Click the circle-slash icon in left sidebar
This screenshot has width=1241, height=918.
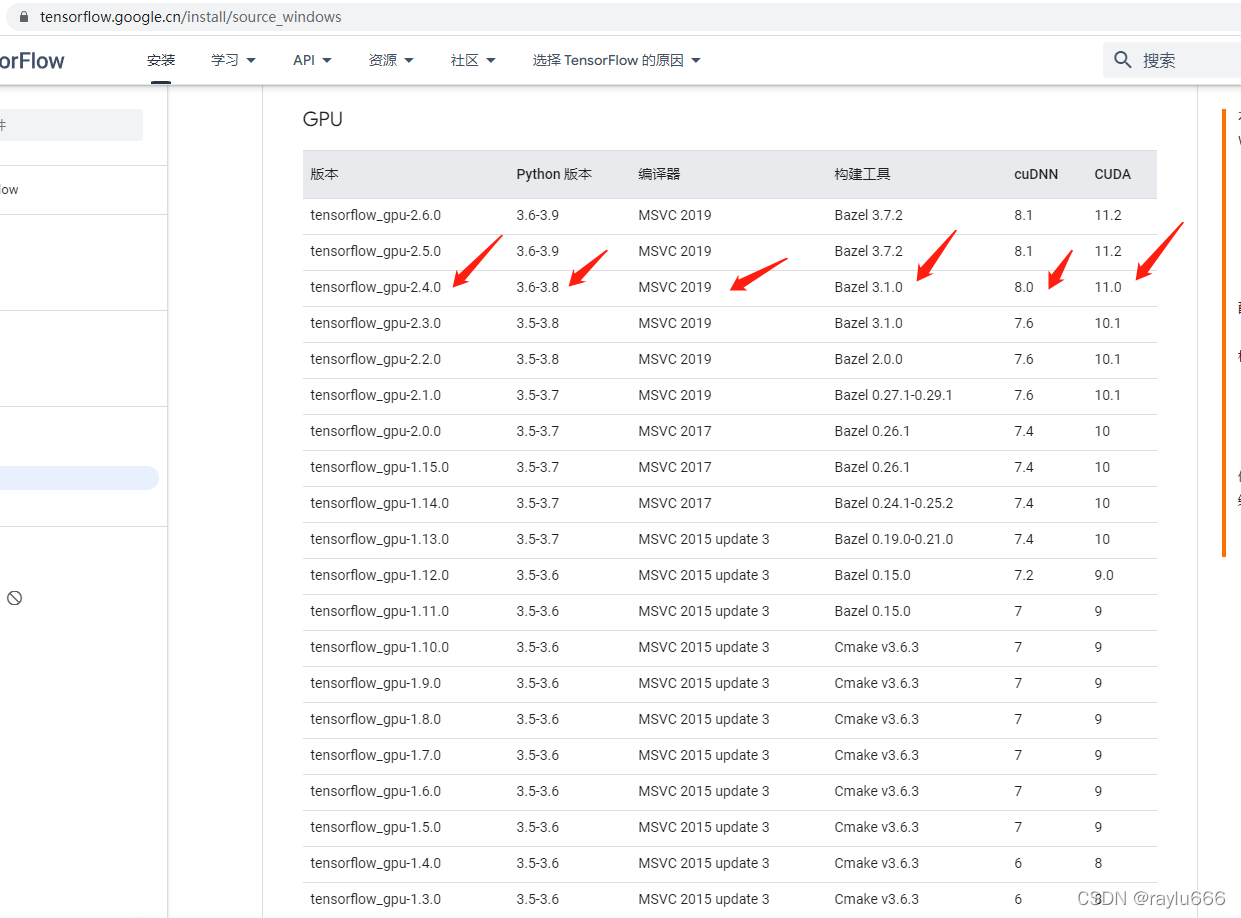14,598
